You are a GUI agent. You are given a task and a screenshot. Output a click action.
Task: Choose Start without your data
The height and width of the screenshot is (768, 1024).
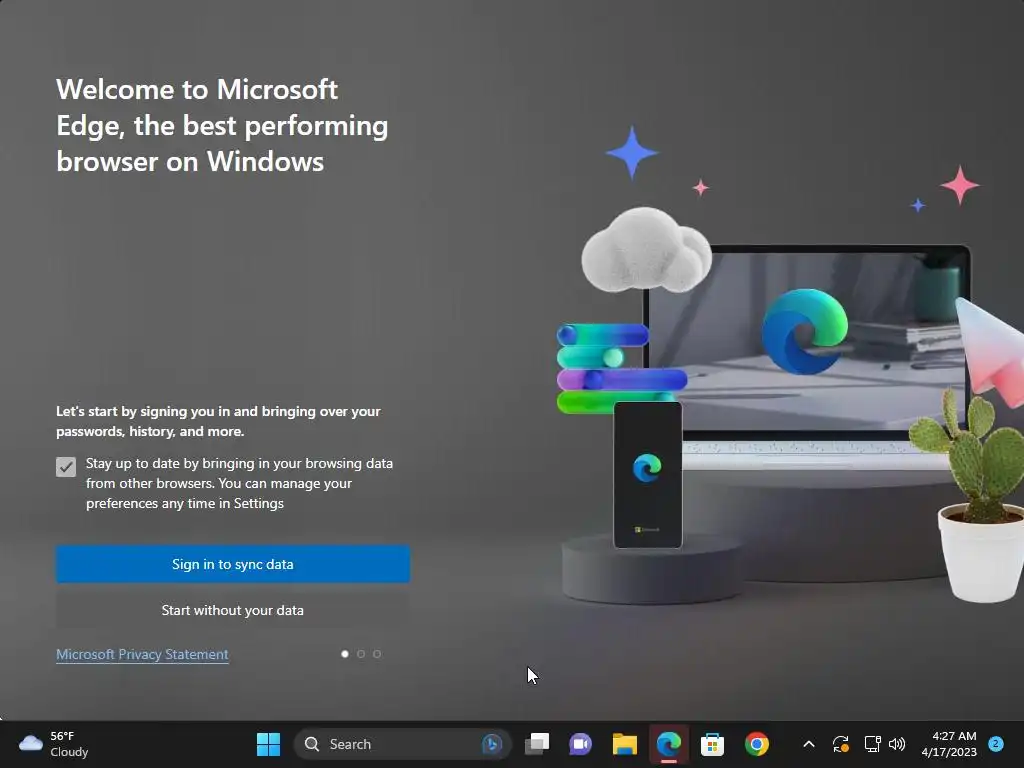(x=232, y=610)
